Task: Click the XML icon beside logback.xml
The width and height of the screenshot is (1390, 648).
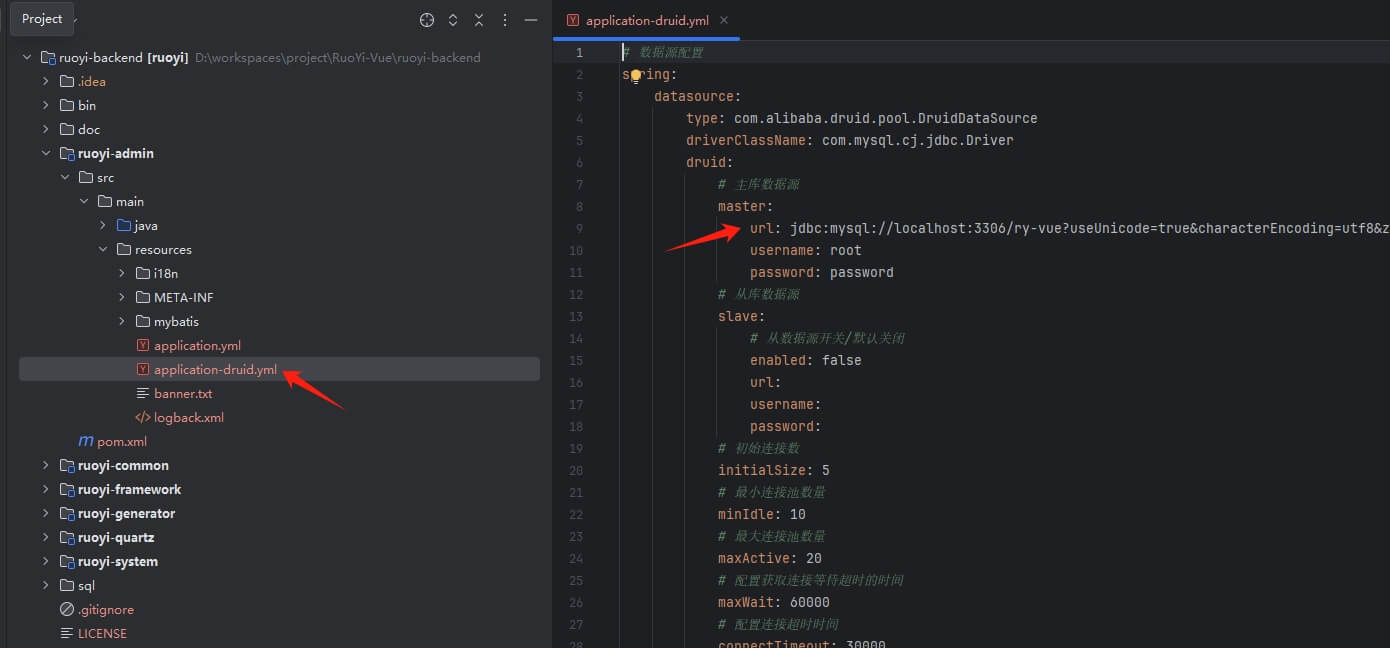Action: tap(143, 418)
